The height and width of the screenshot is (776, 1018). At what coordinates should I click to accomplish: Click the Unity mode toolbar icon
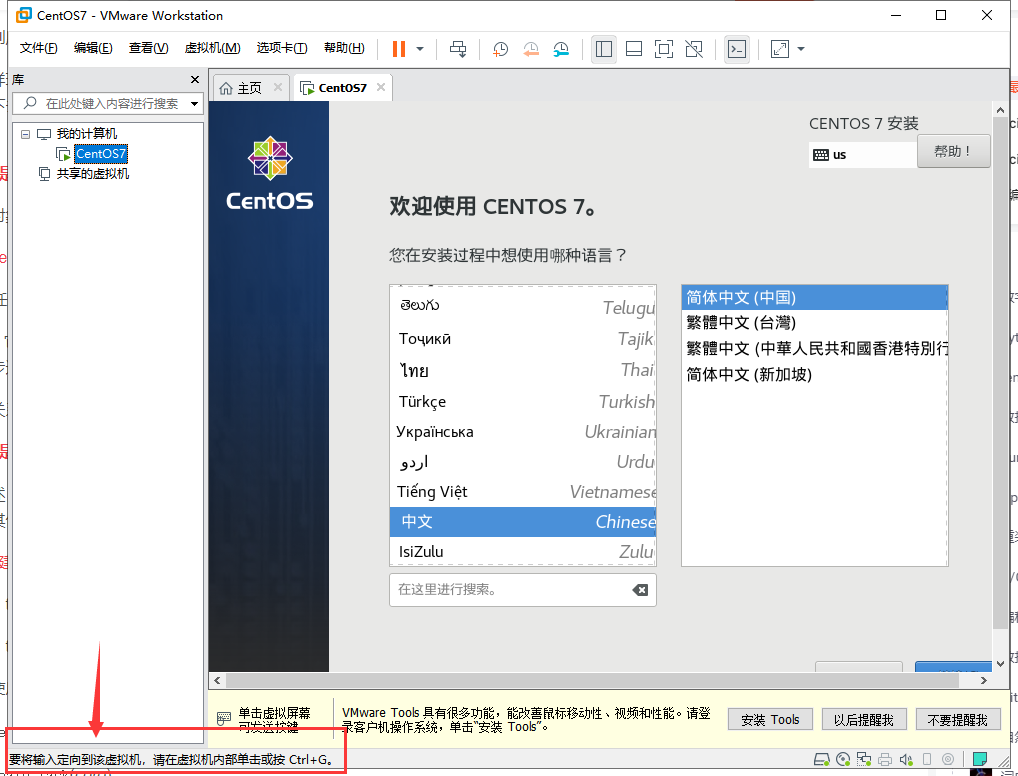(694, 49)
